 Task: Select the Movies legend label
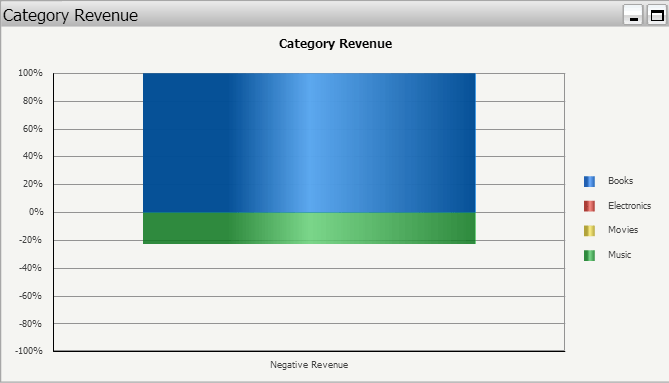(x=623, y=230)
